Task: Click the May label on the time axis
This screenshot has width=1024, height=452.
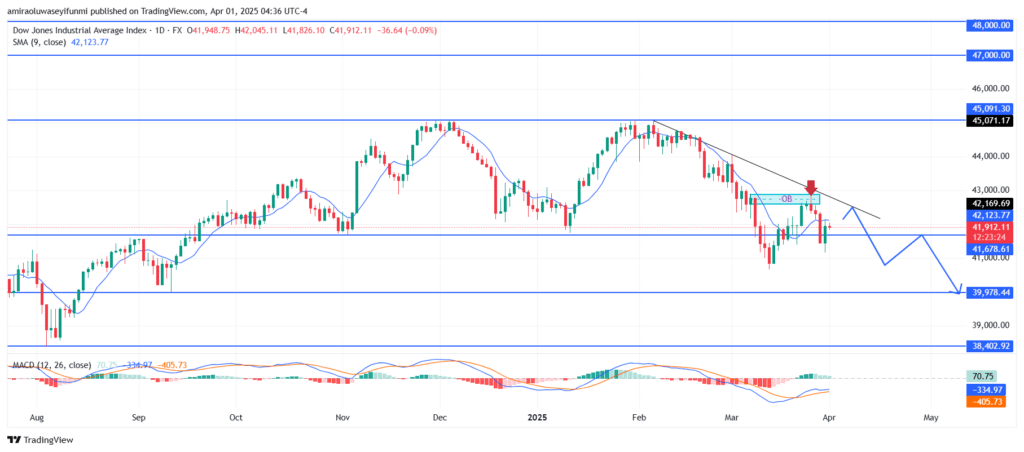Action: 931,417
